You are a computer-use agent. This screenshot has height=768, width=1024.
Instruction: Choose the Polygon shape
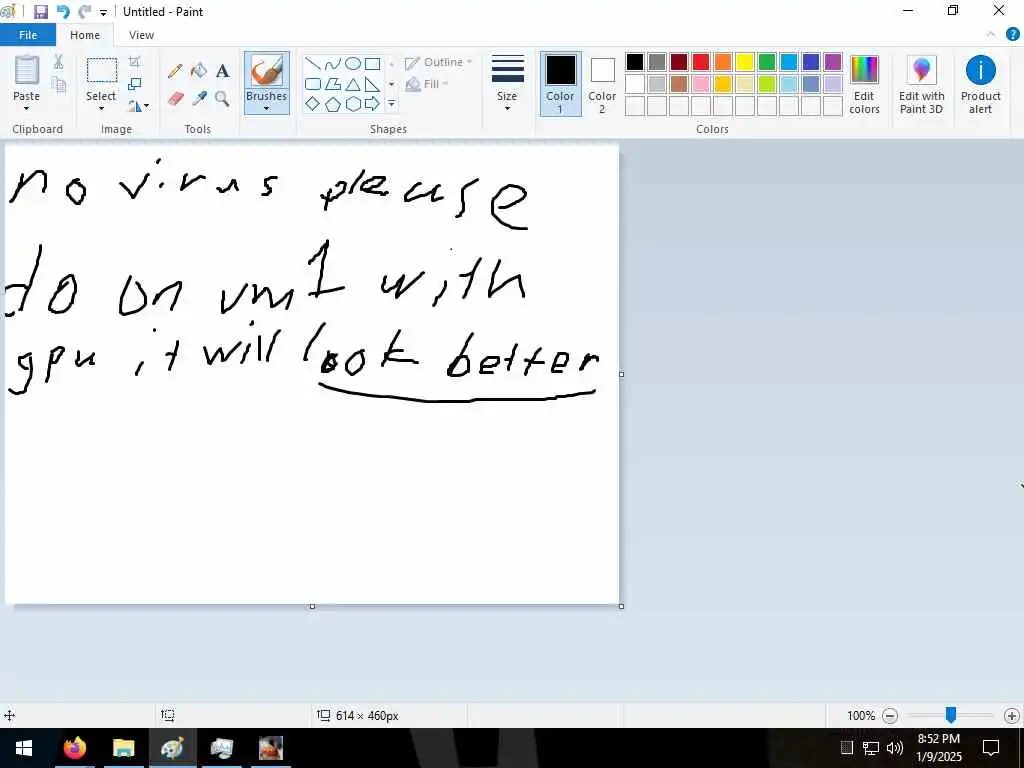332,84
